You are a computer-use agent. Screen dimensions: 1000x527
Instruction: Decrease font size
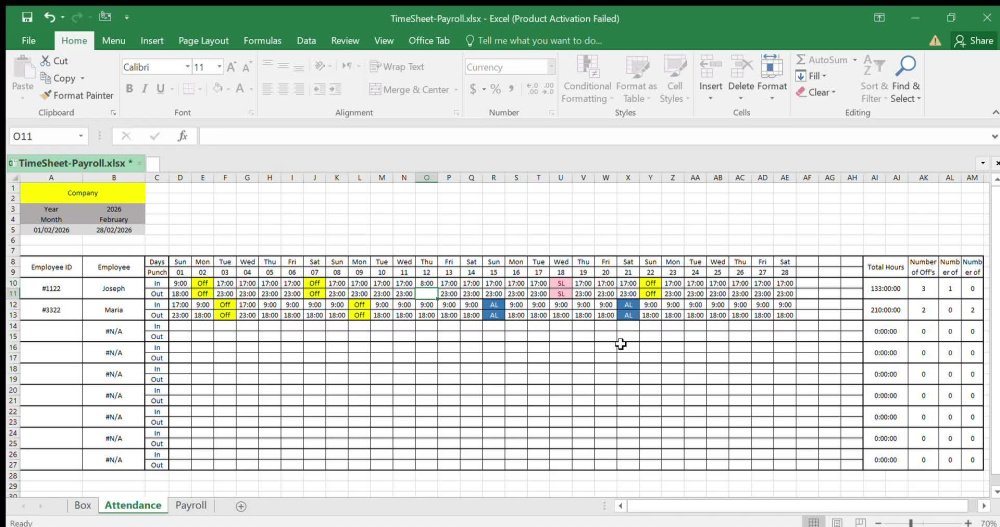pyautogui.click(x=246, y=67)
